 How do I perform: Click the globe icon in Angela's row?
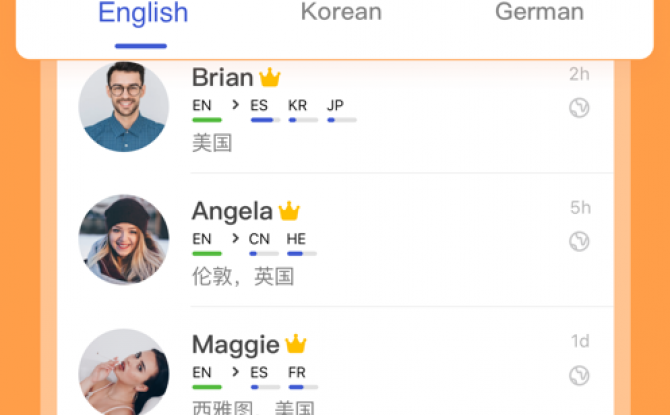point(579,241)
